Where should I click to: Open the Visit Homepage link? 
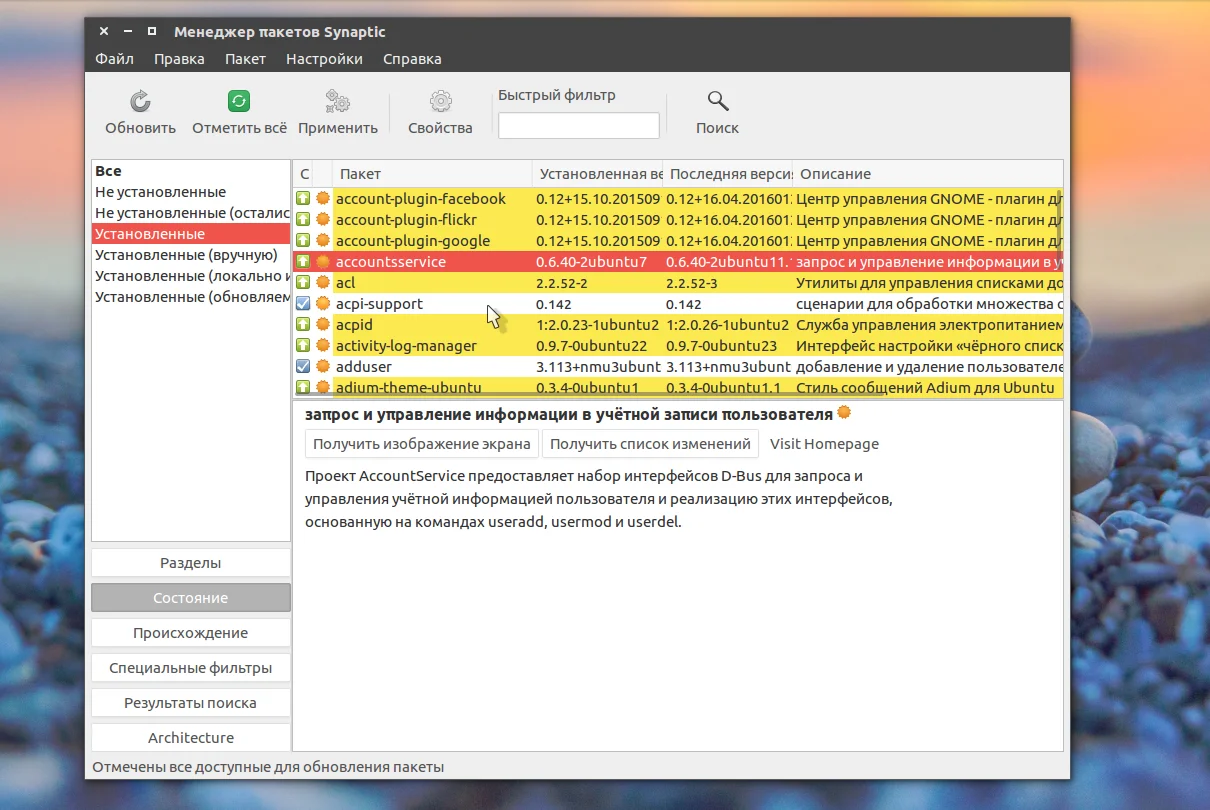(x=824, y=444)
